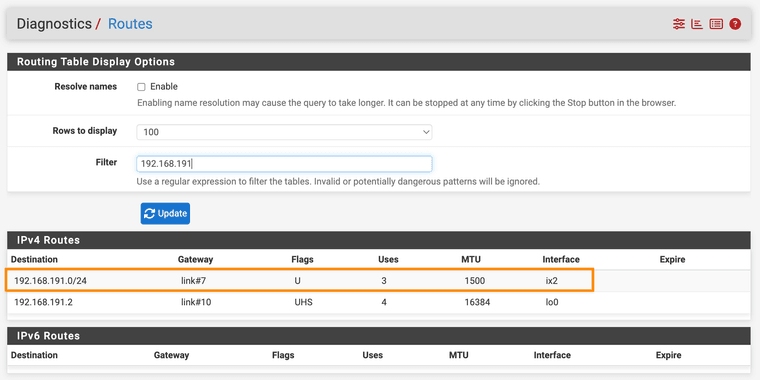Click the lo0 interface value
Viewport: 760px width, 380px height.
(x=552, y=302)
